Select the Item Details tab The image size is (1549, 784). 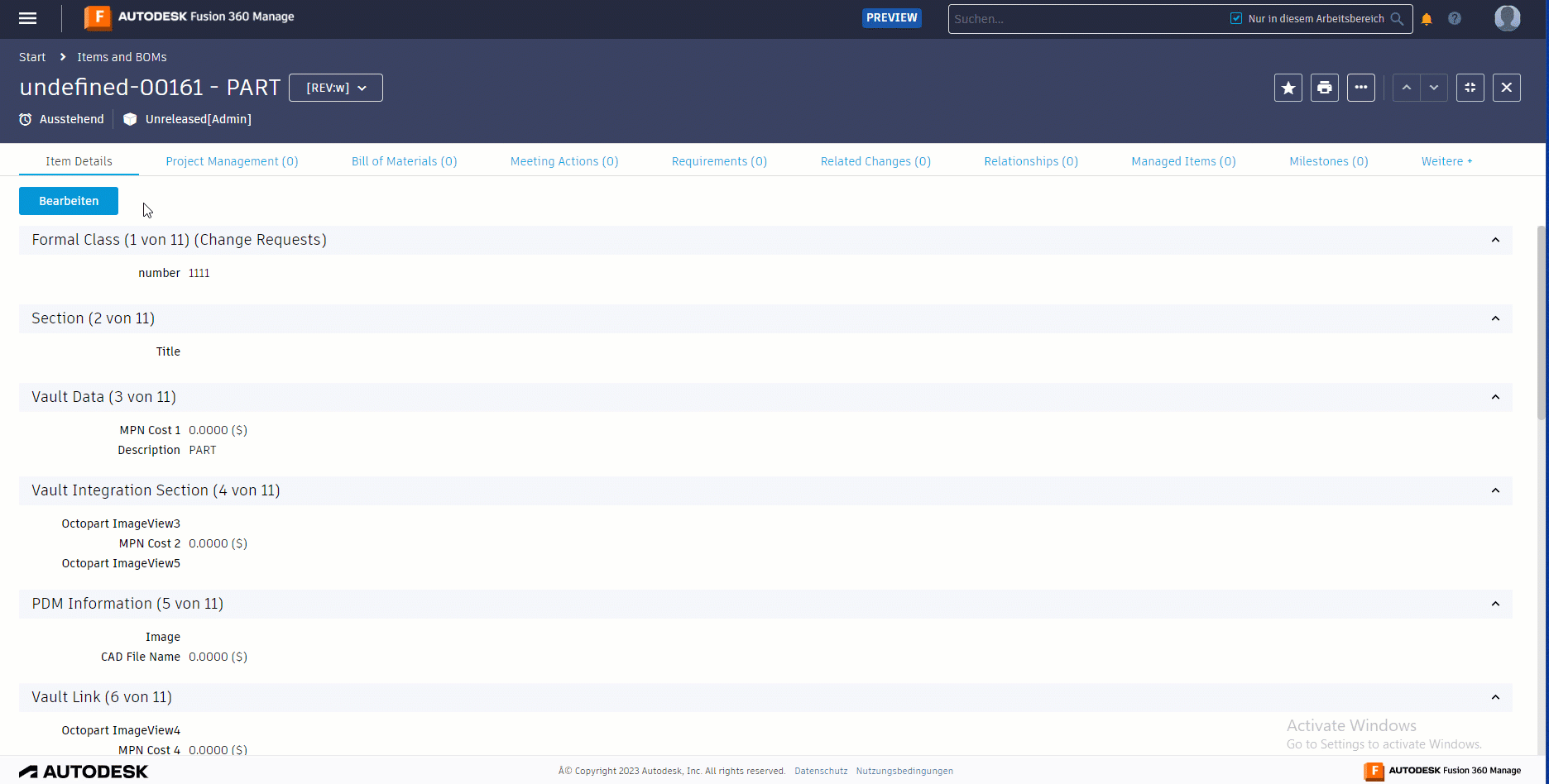(79, 161)
